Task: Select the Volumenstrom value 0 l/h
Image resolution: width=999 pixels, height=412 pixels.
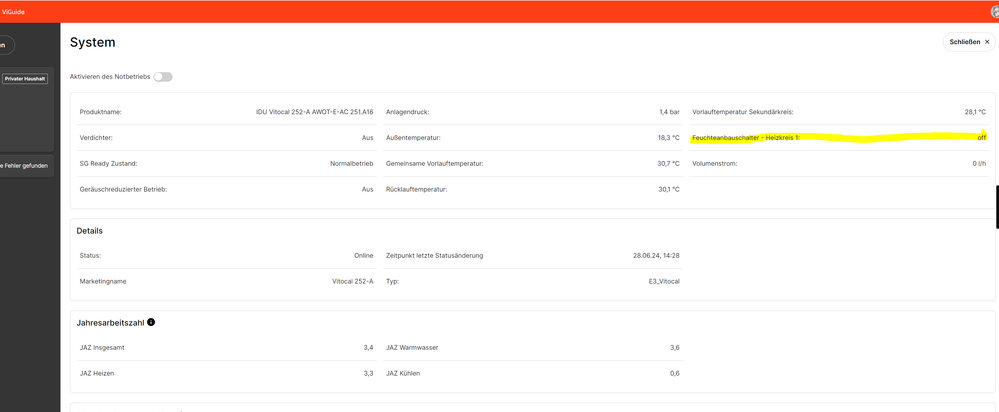Action: tap(978, 163)
